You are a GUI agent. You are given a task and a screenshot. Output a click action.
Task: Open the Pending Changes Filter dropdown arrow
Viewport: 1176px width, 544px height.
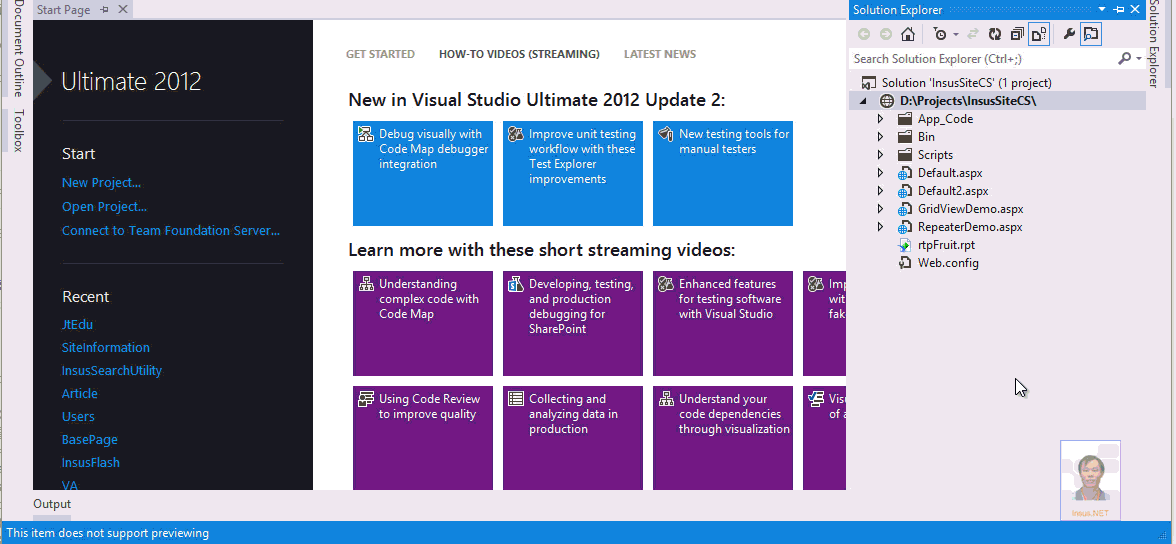click(956, 35)
